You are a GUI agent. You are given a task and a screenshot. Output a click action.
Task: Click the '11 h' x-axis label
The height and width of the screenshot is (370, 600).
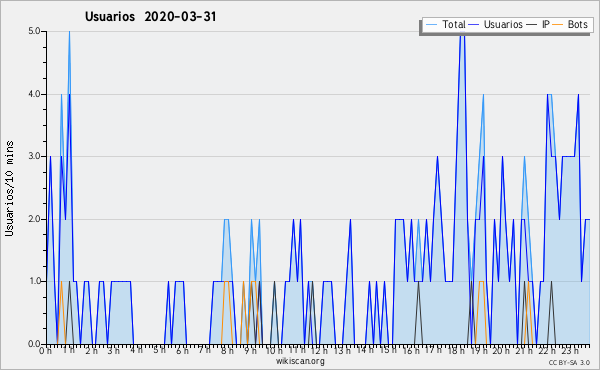(297, 350)
